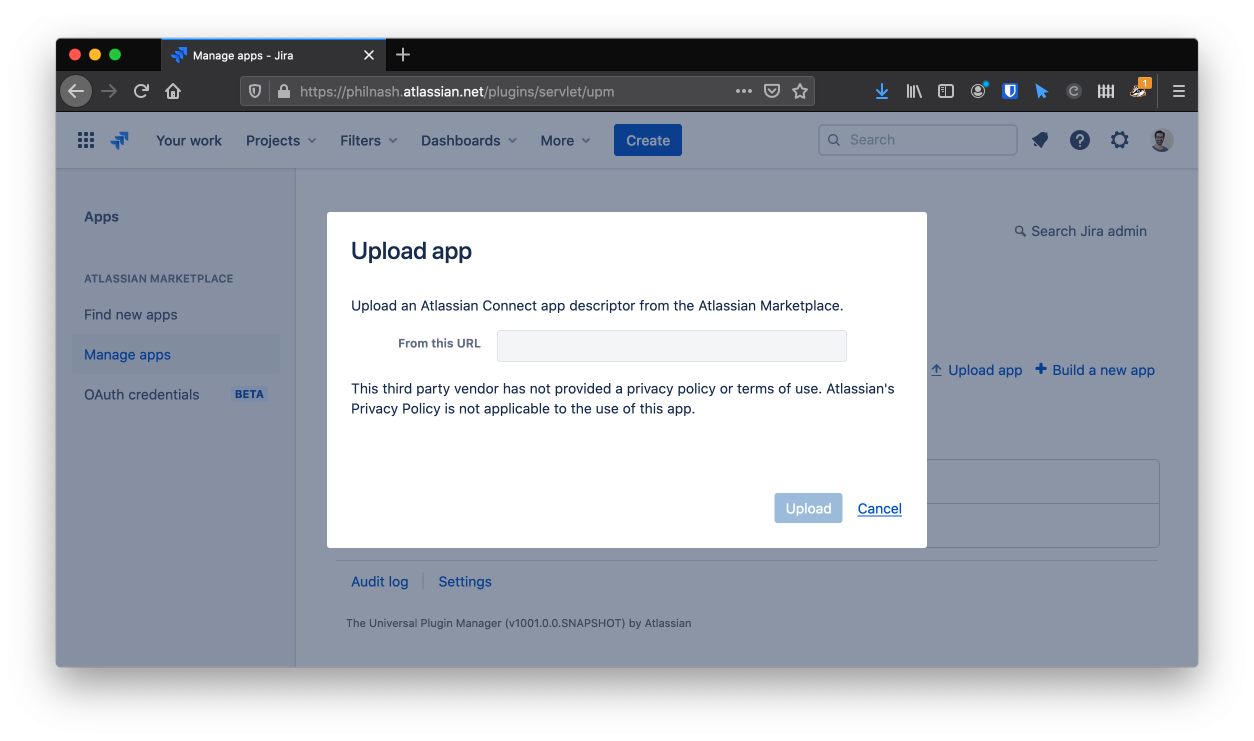Bookmark this page with star icon
1254x741 pixels.
click(x=800, y=91)
